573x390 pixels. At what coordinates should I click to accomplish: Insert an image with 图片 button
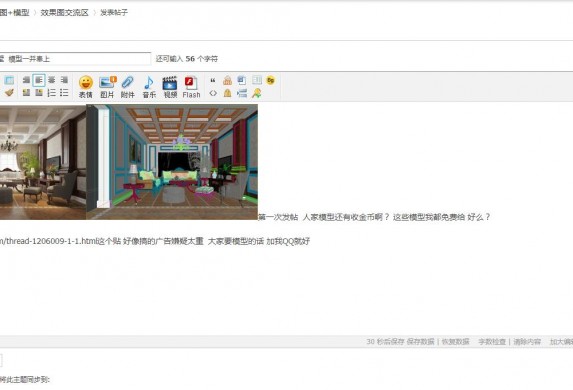point(107,87)
